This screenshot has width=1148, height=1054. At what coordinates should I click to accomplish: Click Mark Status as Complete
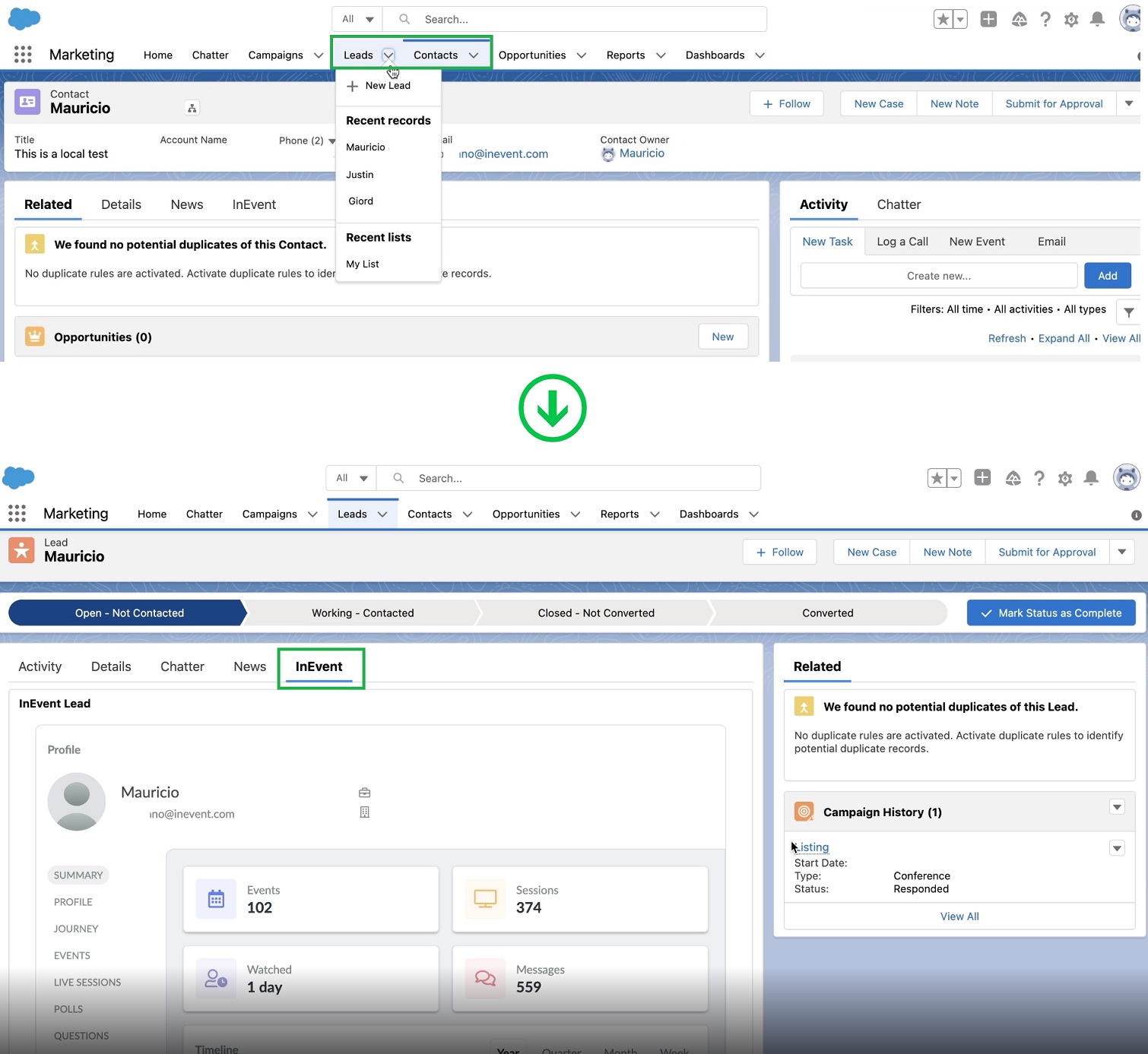1051,612
